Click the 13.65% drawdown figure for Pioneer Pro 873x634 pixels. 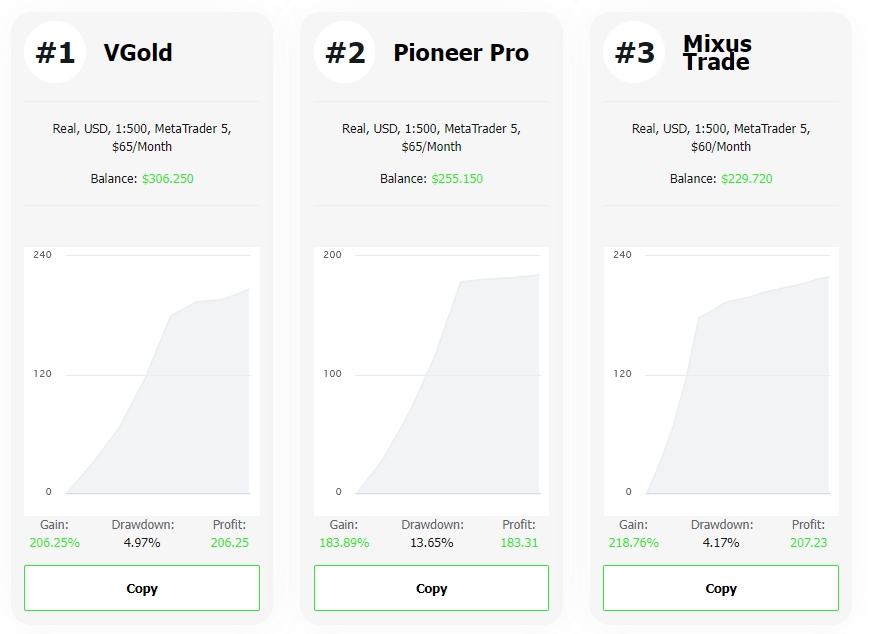(x=432, y=541)
